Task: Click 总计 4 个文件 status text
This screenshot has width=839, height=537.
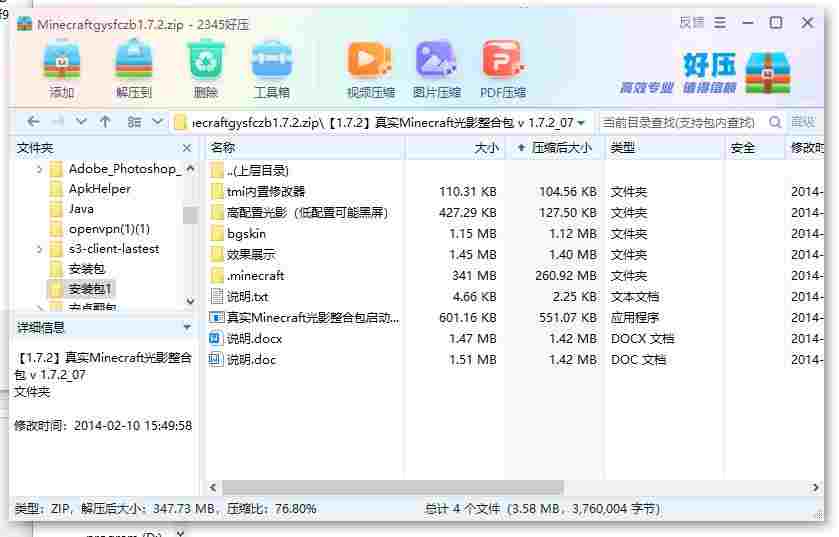Action: pyautogui.click(x=462, y=509)
